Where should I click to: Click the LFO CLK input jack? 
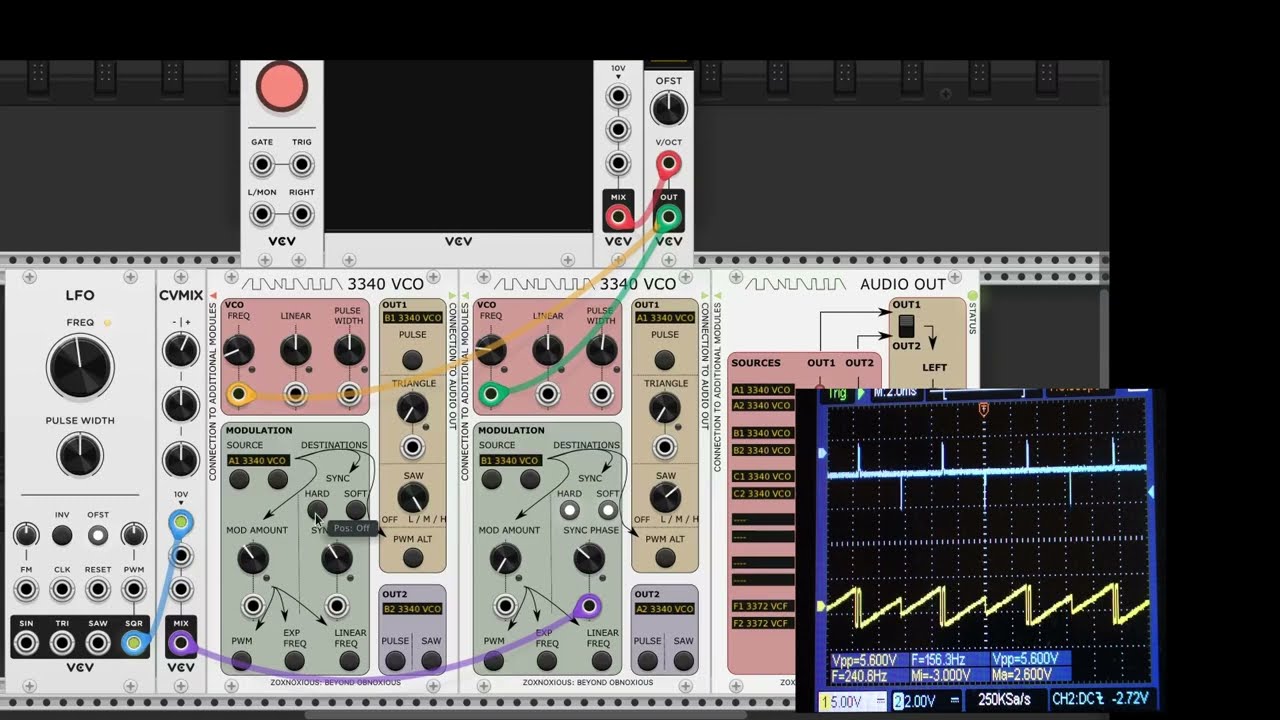coord(62,589)
